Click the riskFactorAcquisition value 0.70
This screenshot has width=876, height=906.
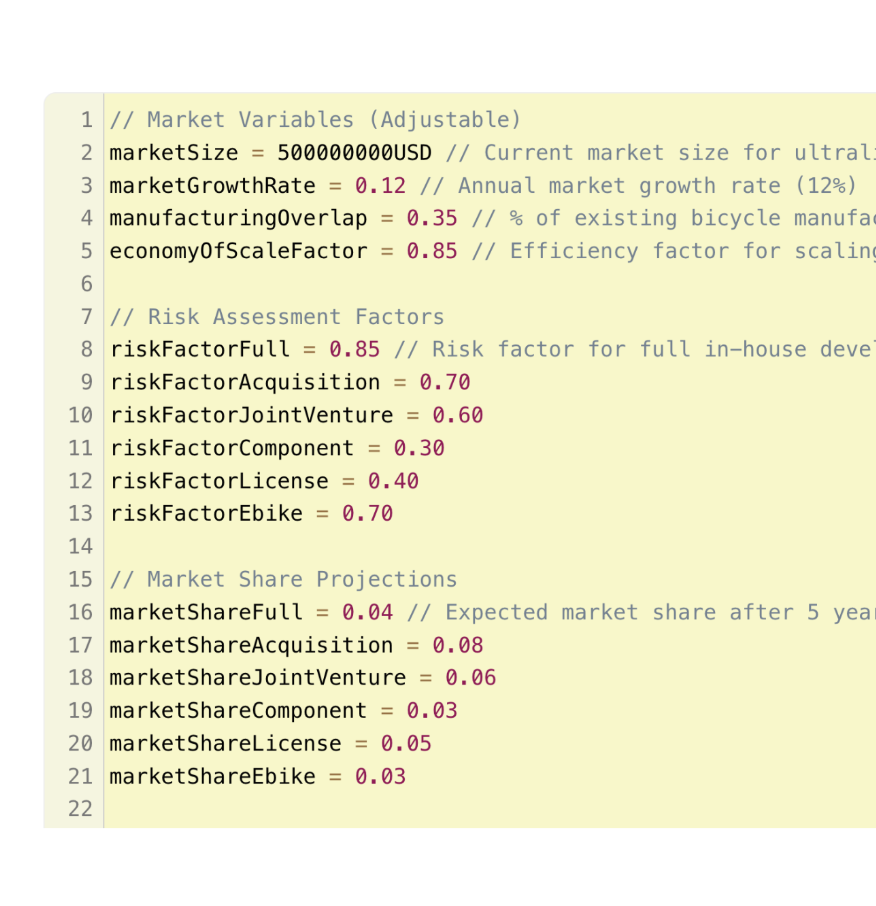444,382
